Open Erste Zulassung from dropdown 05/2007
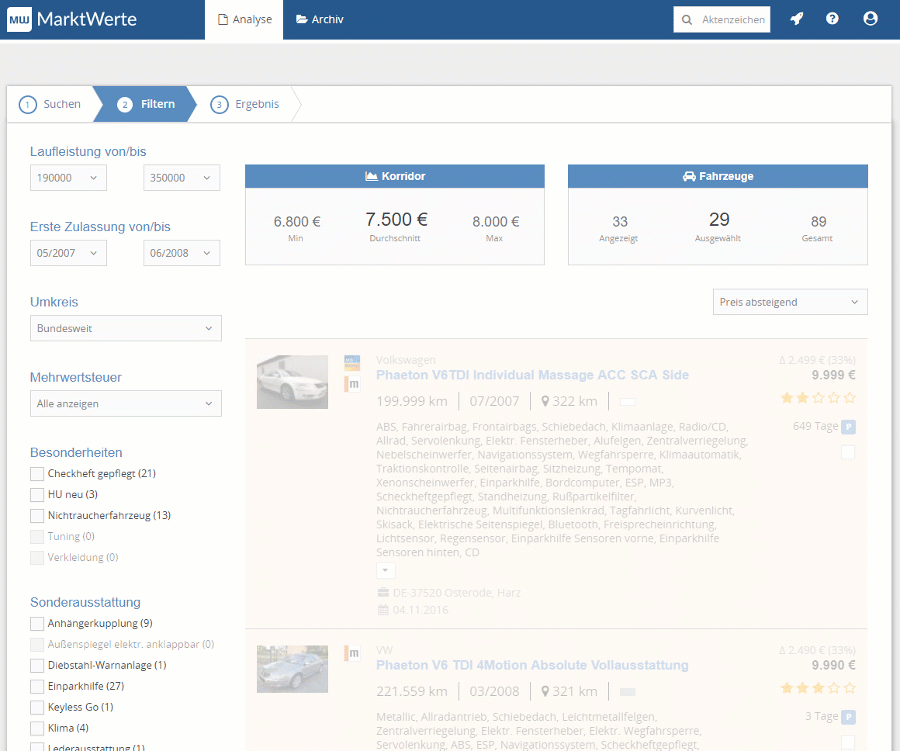The height and width of the screenshot is (751, 900). (68, 253)
